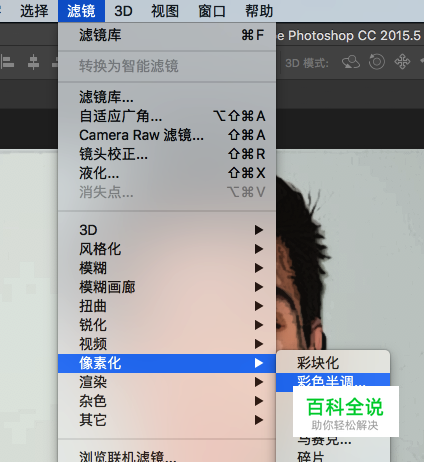The image size is (424, 462).
Task: Expand the 像素化 submenu
Action: click(x=167, y=363)
